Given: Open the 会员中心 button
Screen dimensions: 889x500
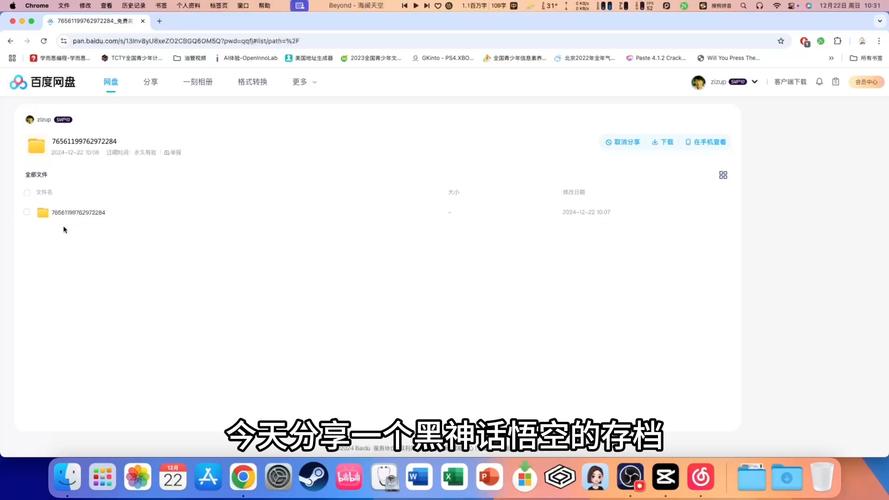Looking at the screenshot, I should pos(866,82).
